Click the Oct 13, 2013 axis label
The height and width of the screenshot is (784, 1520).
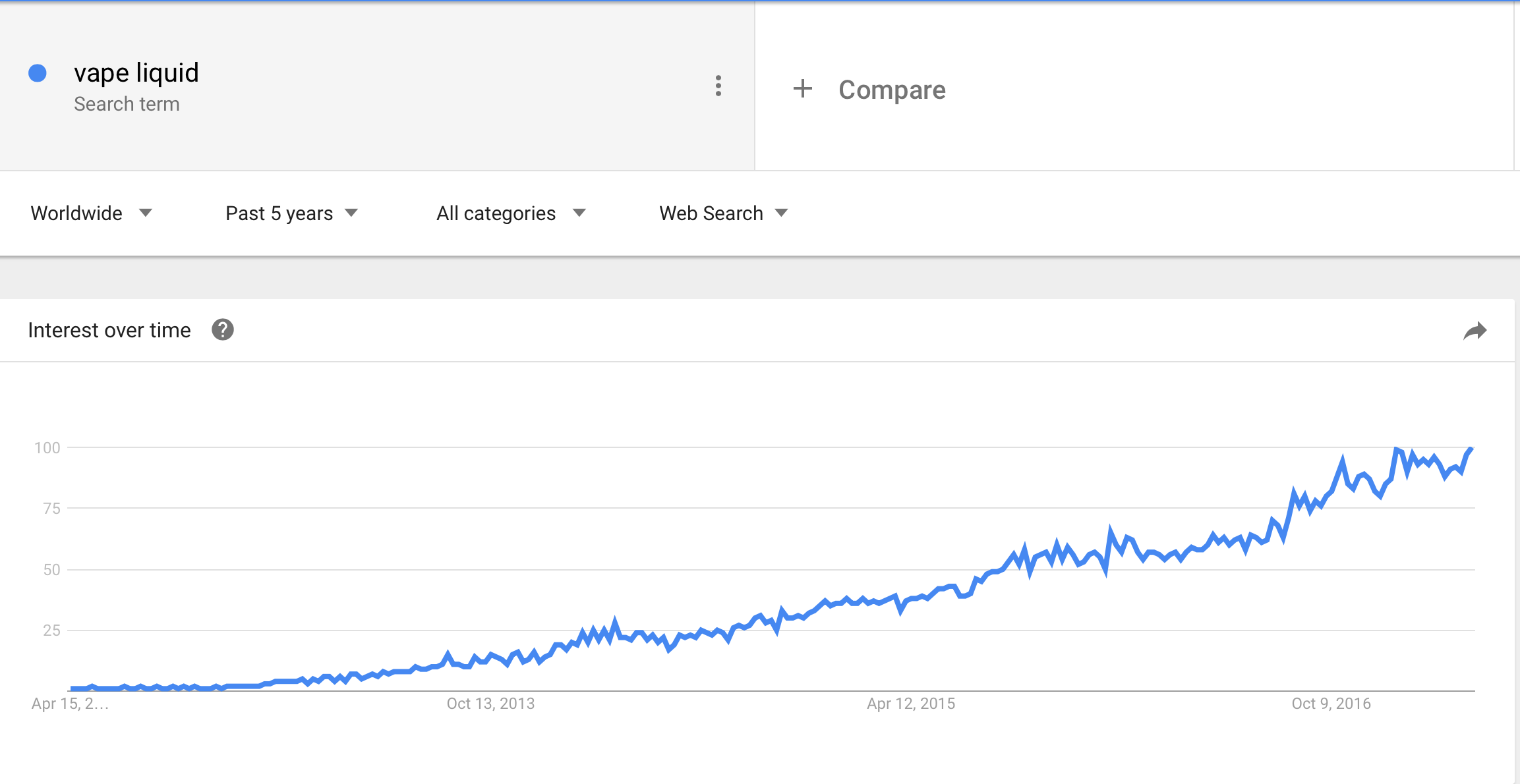pos(490,704)
